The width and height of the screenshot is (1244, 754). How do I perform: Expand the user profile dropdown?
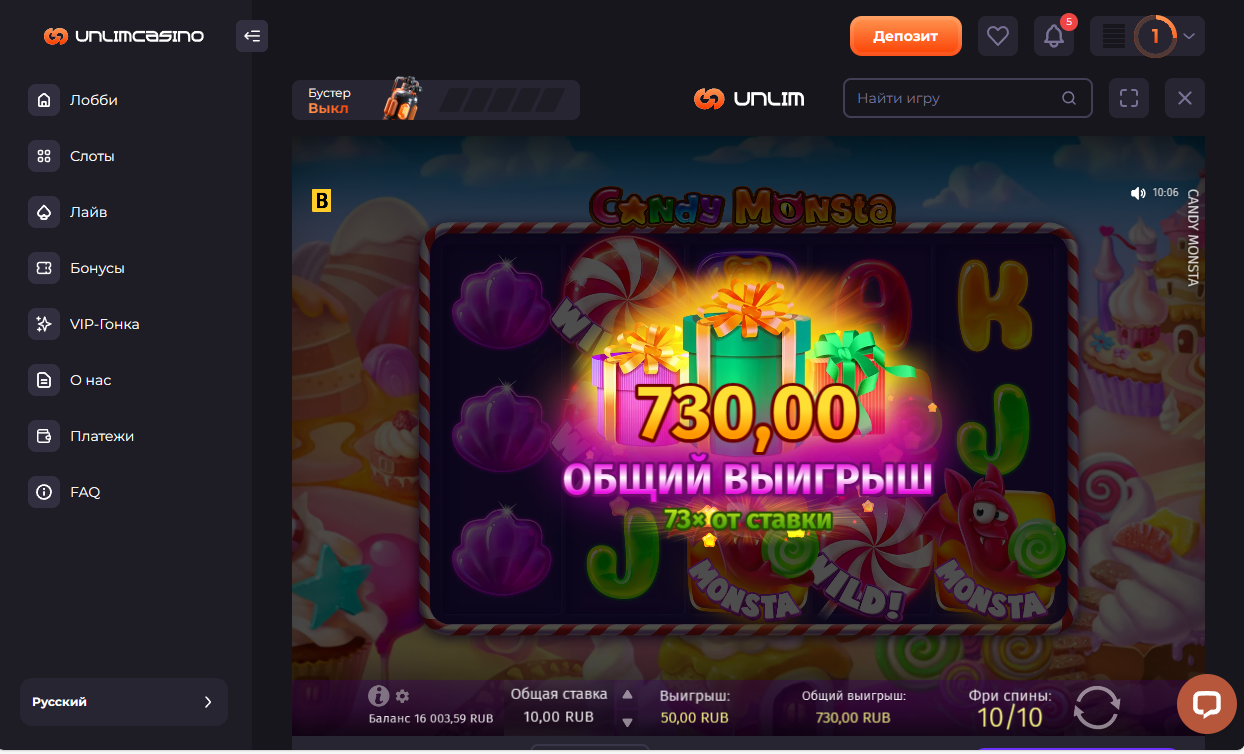(1189, 36)
